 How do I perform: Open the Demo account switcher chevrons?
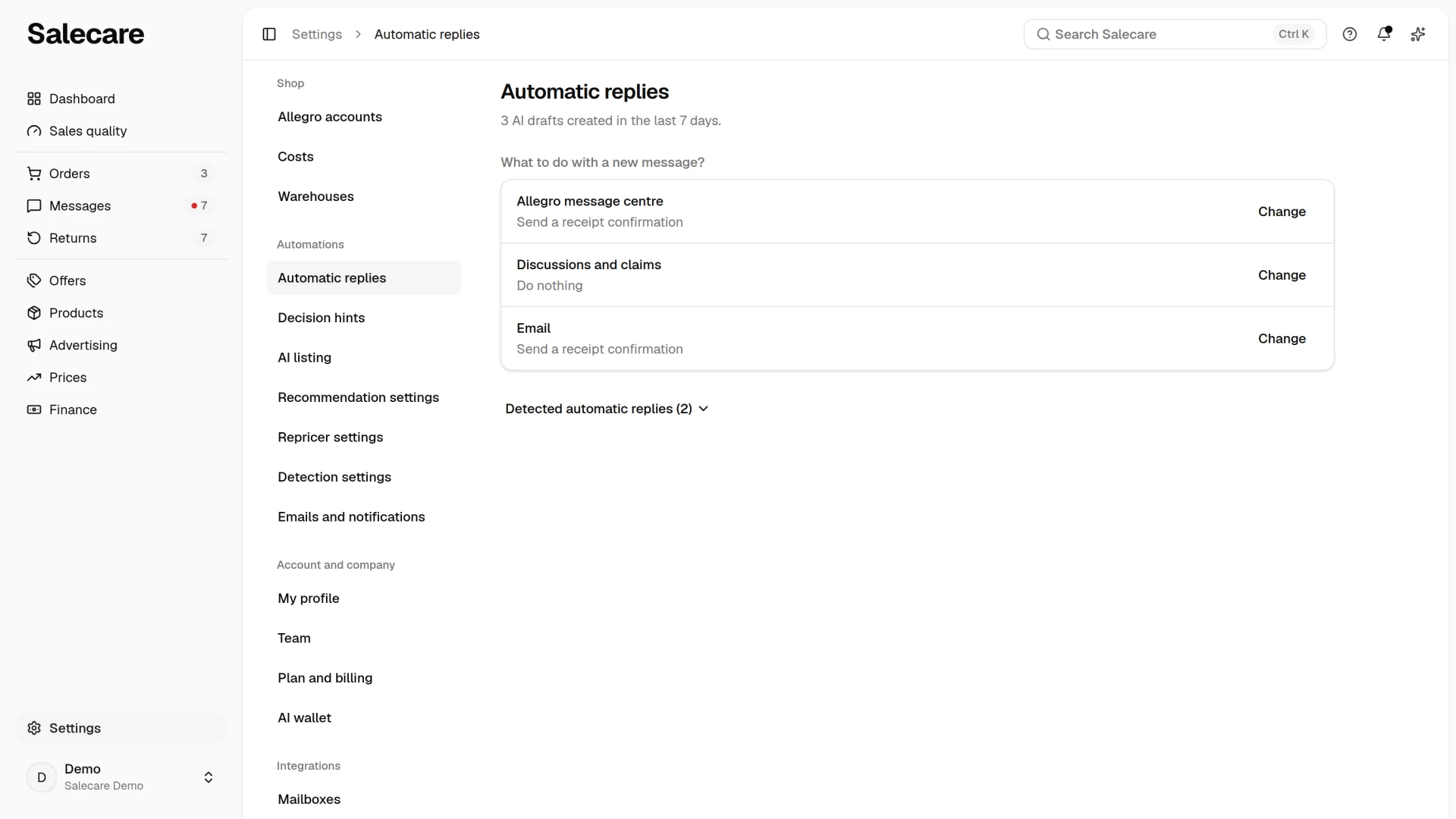click(x=209, y=777)
